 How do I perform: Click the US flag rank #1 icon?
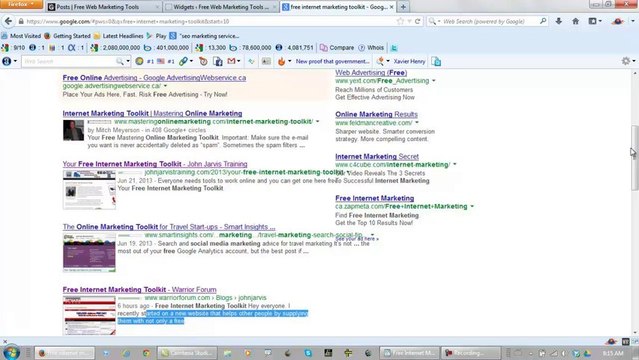pos(161,61)
